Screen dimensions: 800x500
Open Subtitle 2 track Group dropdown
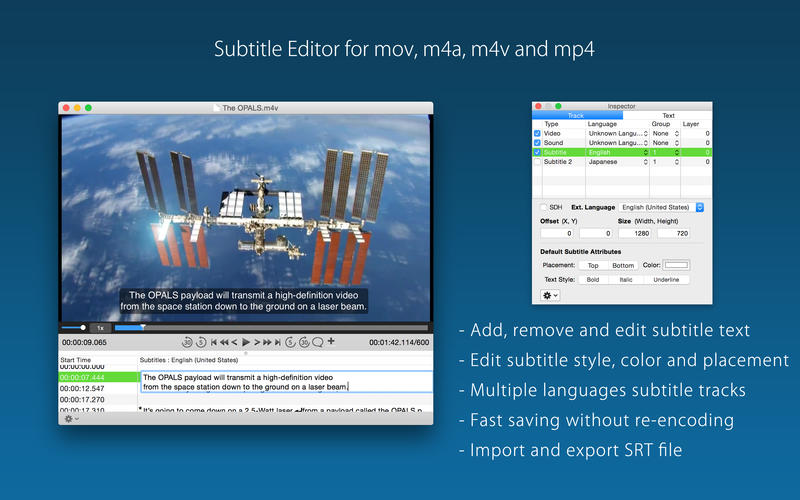point(665,162)
